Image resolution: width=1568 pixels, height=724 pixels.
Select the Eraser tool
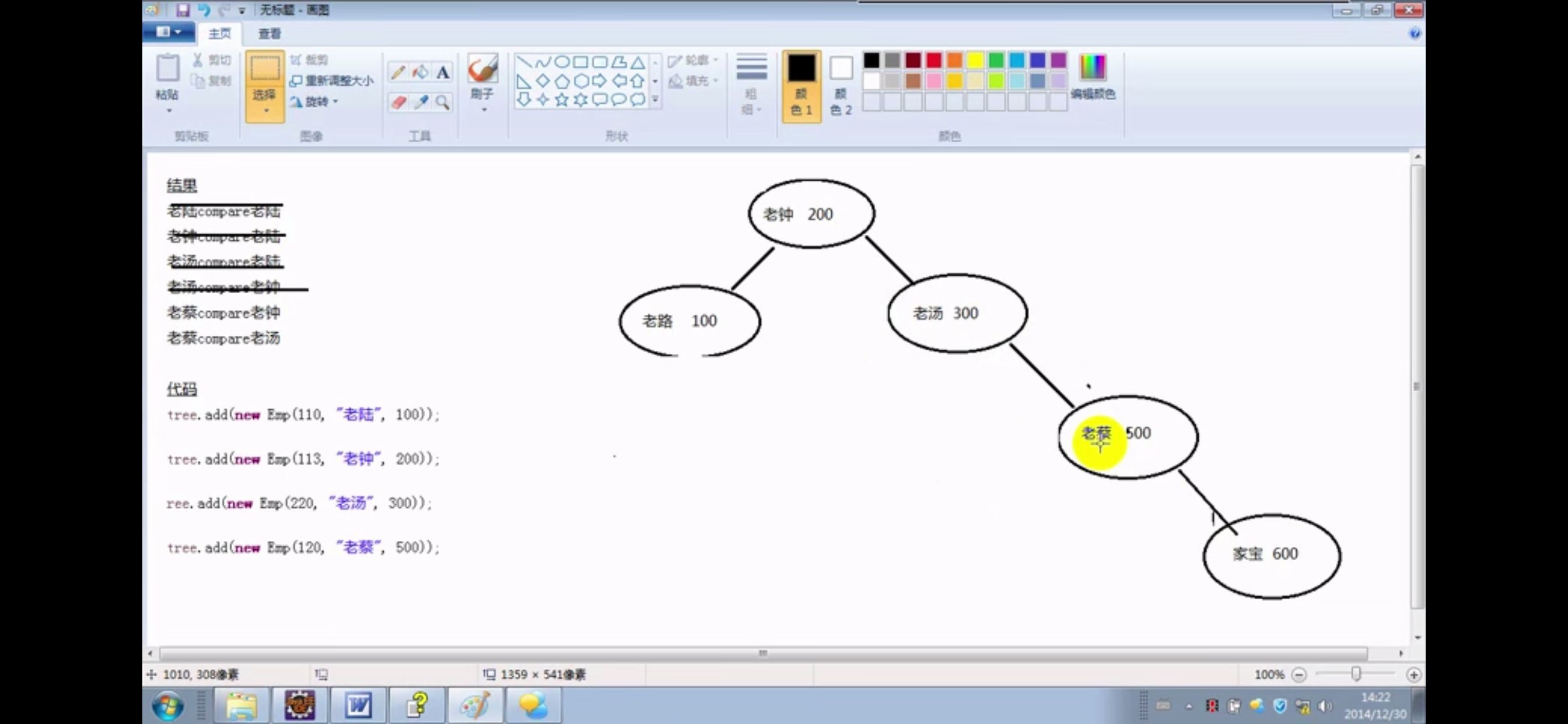(x=398, y=102)
